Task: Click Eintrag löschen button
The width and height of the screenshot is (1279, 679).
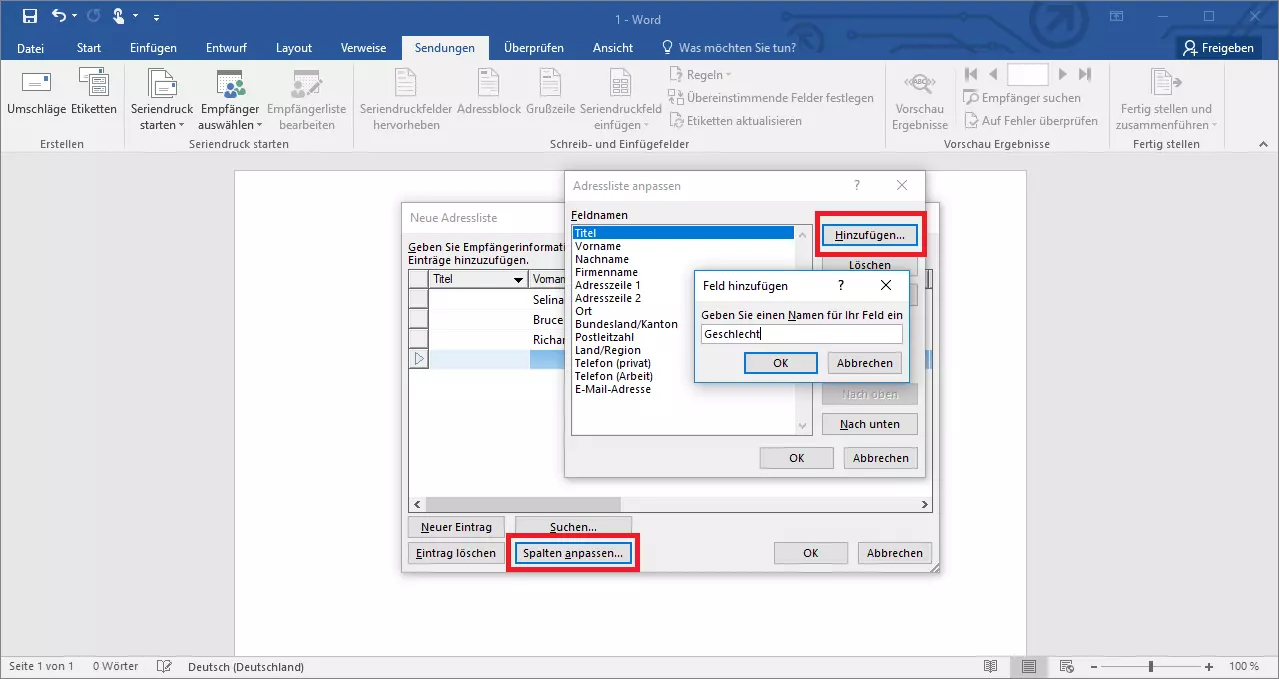Action: 457,553
